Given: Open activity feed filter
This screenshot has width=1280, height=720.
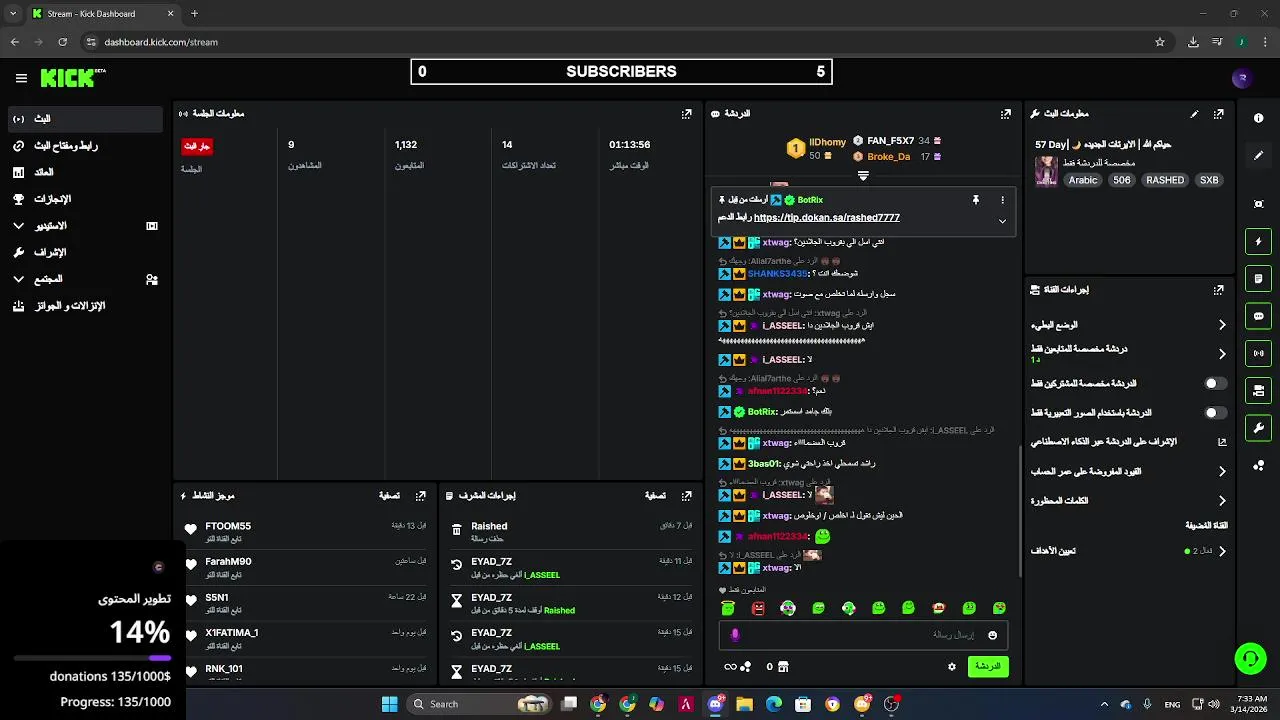Looking at the screenshot, I should 389,496.
